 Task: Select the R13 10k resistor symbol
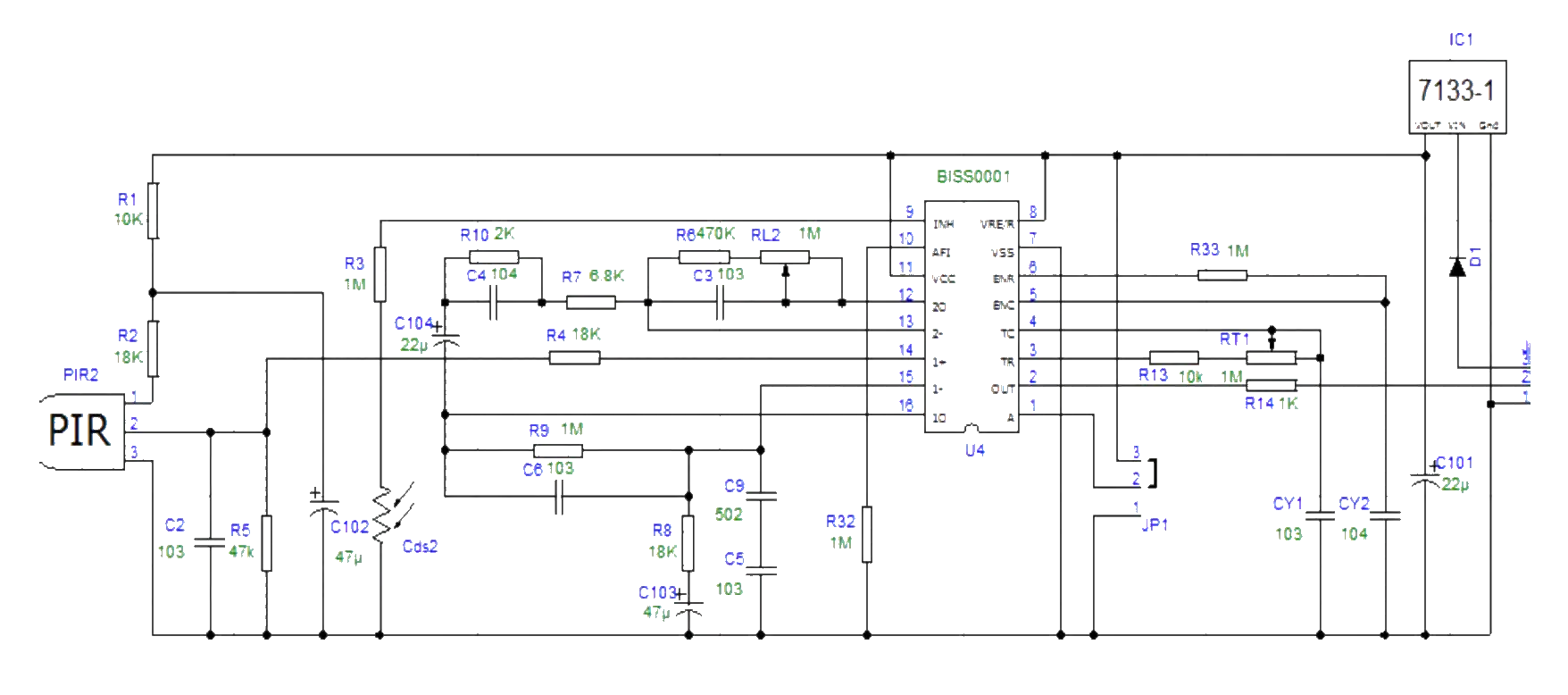(x=1174, y=358)
